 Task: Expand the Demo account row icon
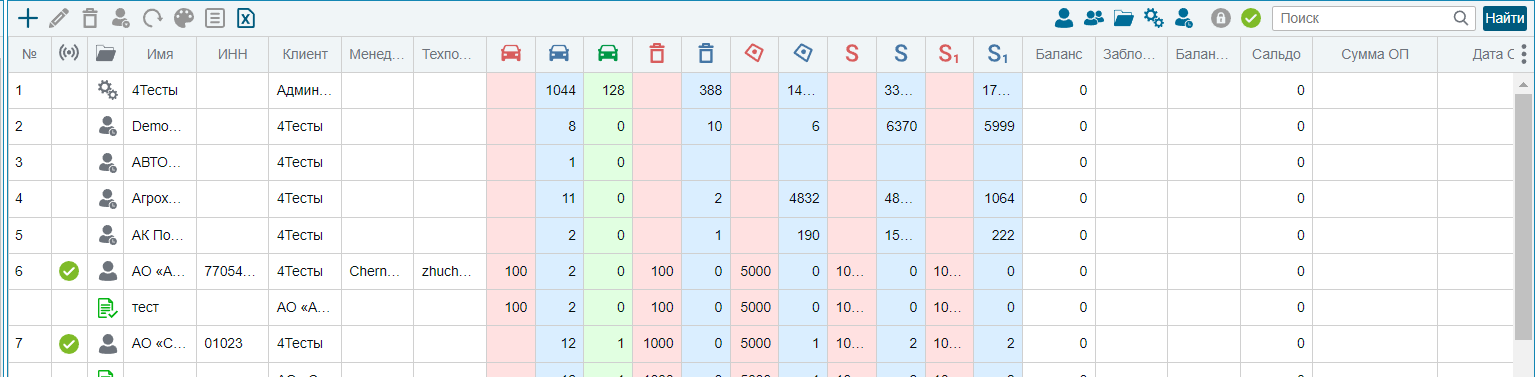(108, 126)
